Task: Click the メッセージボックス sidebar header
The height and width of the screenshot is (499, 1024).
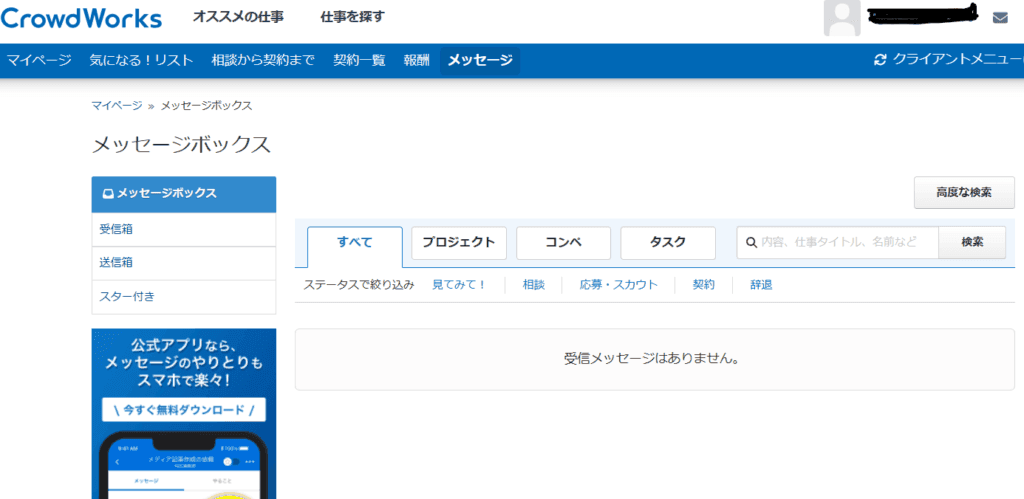Action: click(183, 194)
